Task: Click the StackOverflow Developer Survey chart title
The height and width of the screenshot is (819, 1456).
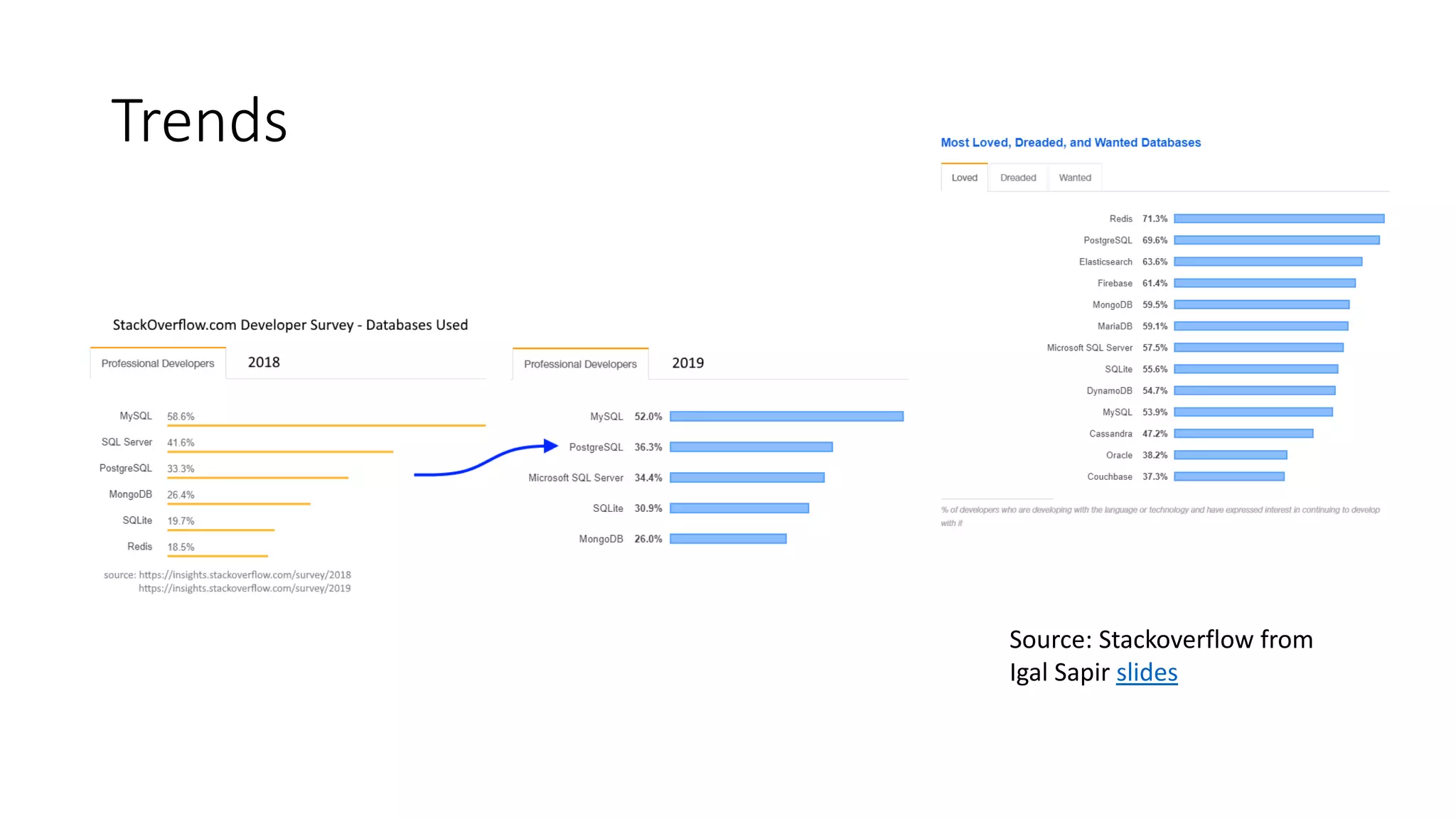Action: 290,325
